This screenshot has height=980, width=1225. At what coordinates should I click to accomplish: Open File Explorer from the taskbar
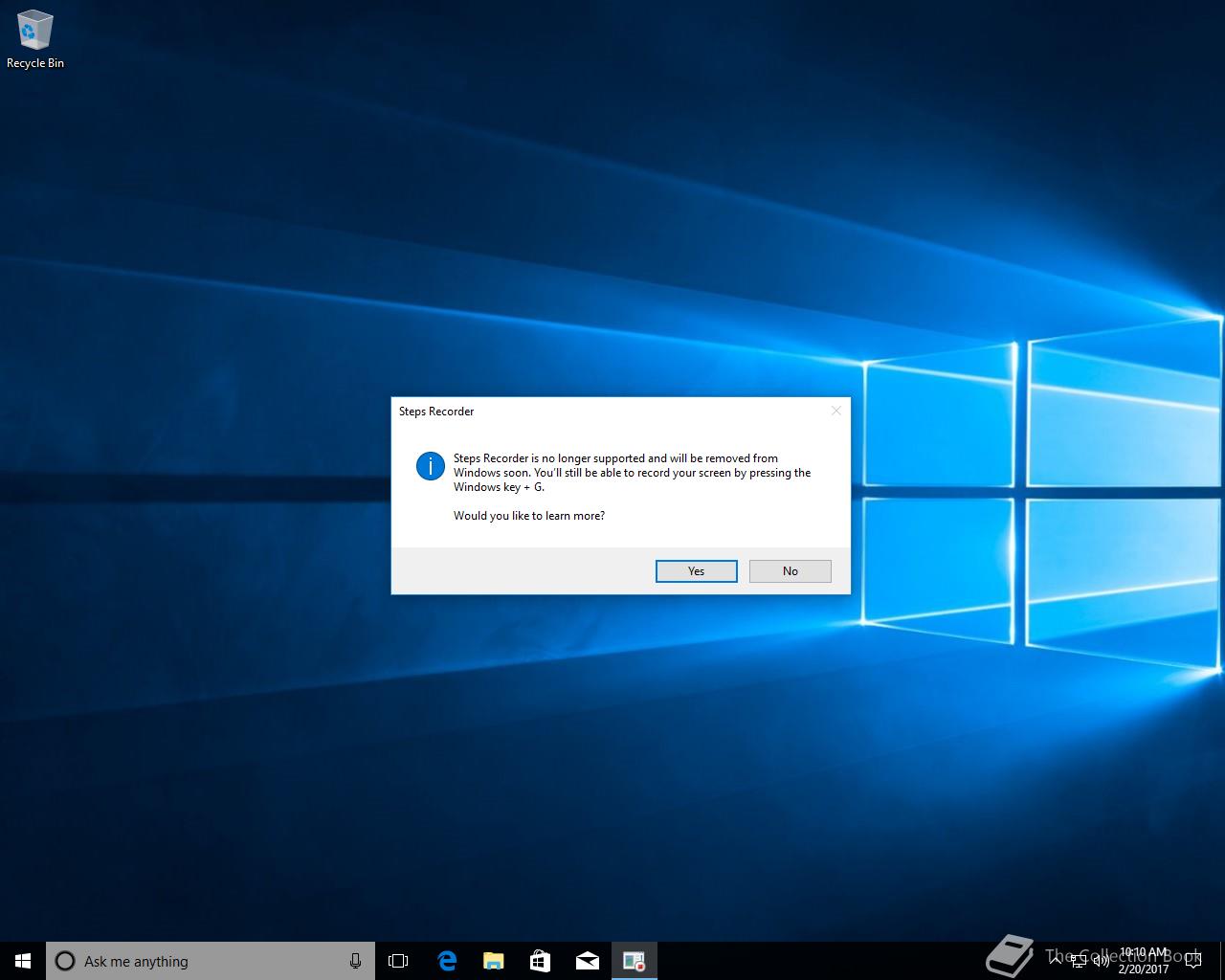[493, 961]
